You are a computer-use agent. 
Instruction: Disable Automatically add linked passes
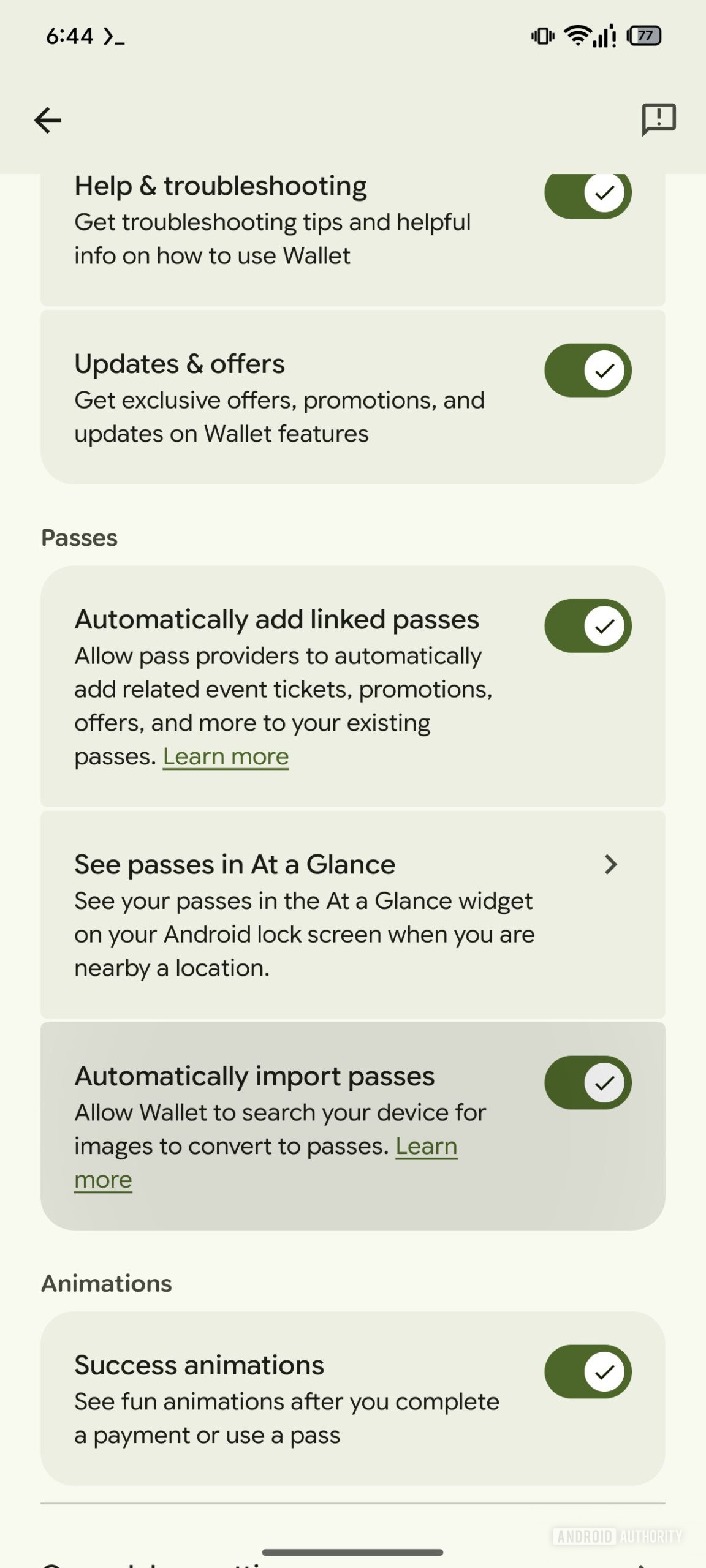(588, 625)
